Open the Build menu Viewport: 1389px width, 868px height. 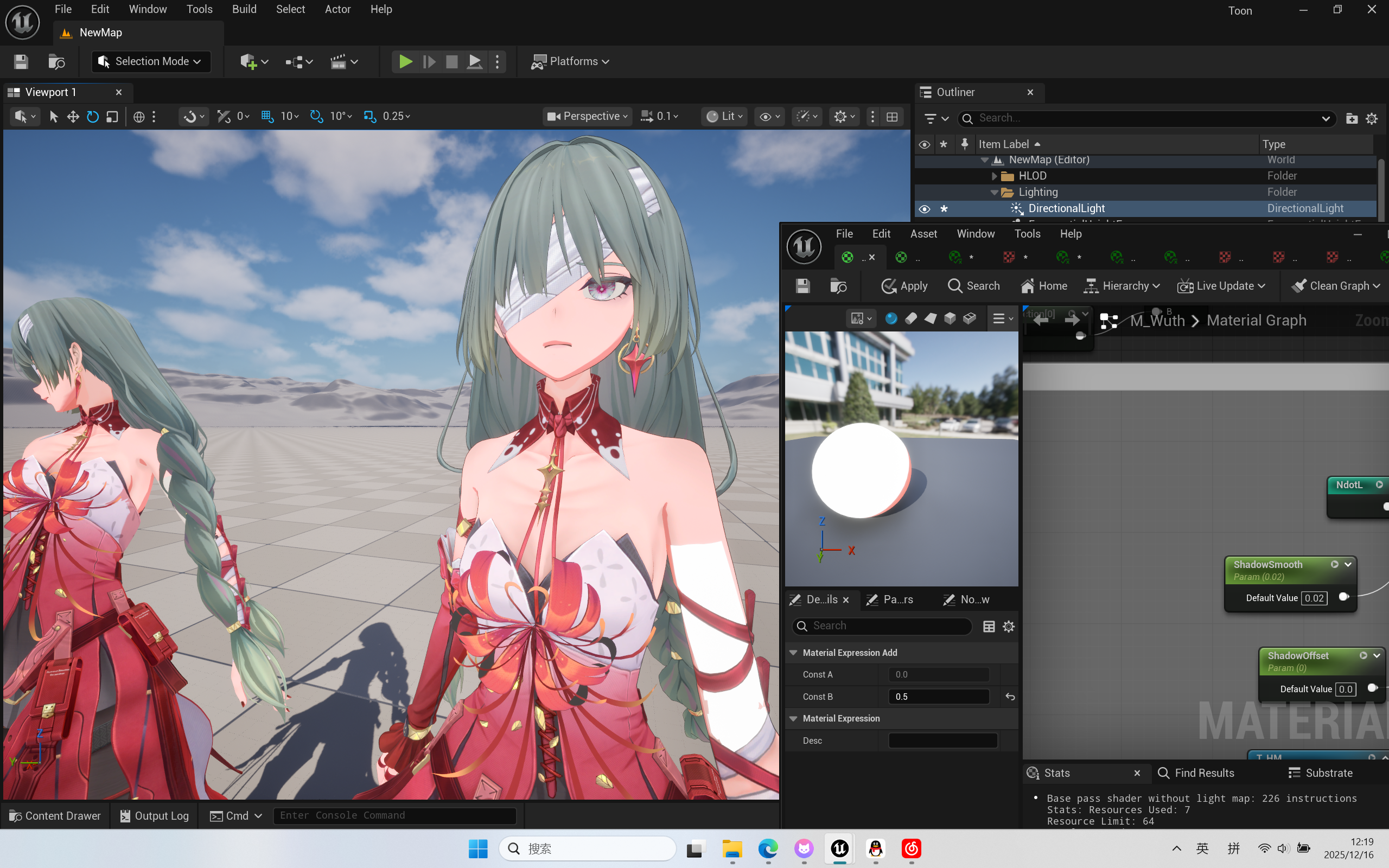pos(244,9)
